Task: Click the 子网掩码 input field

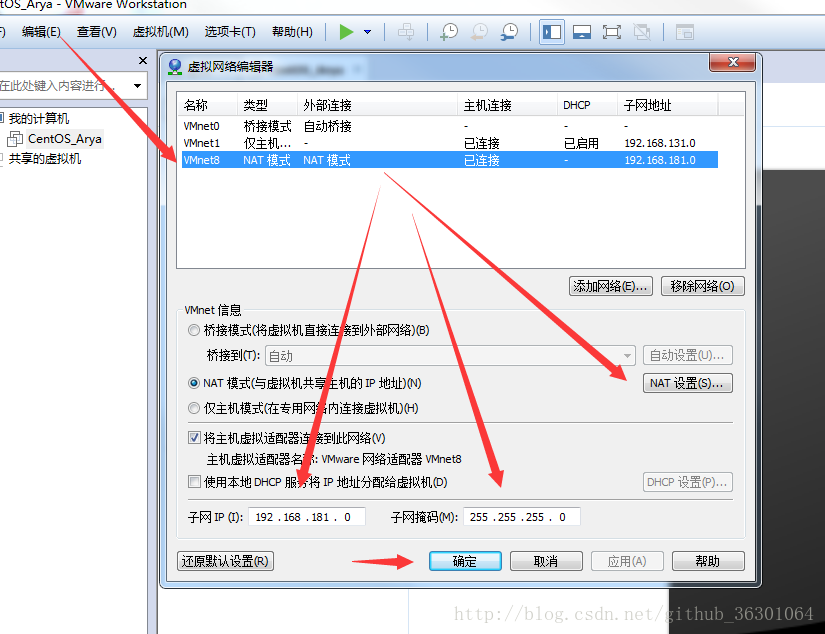Action: pyautogui.click(x=521, y=517)
